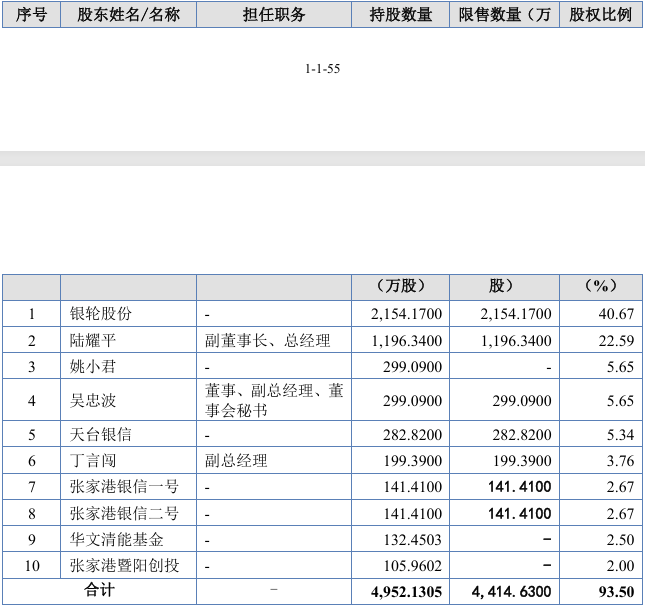Click the 合计 total row label

coord(100,590)
